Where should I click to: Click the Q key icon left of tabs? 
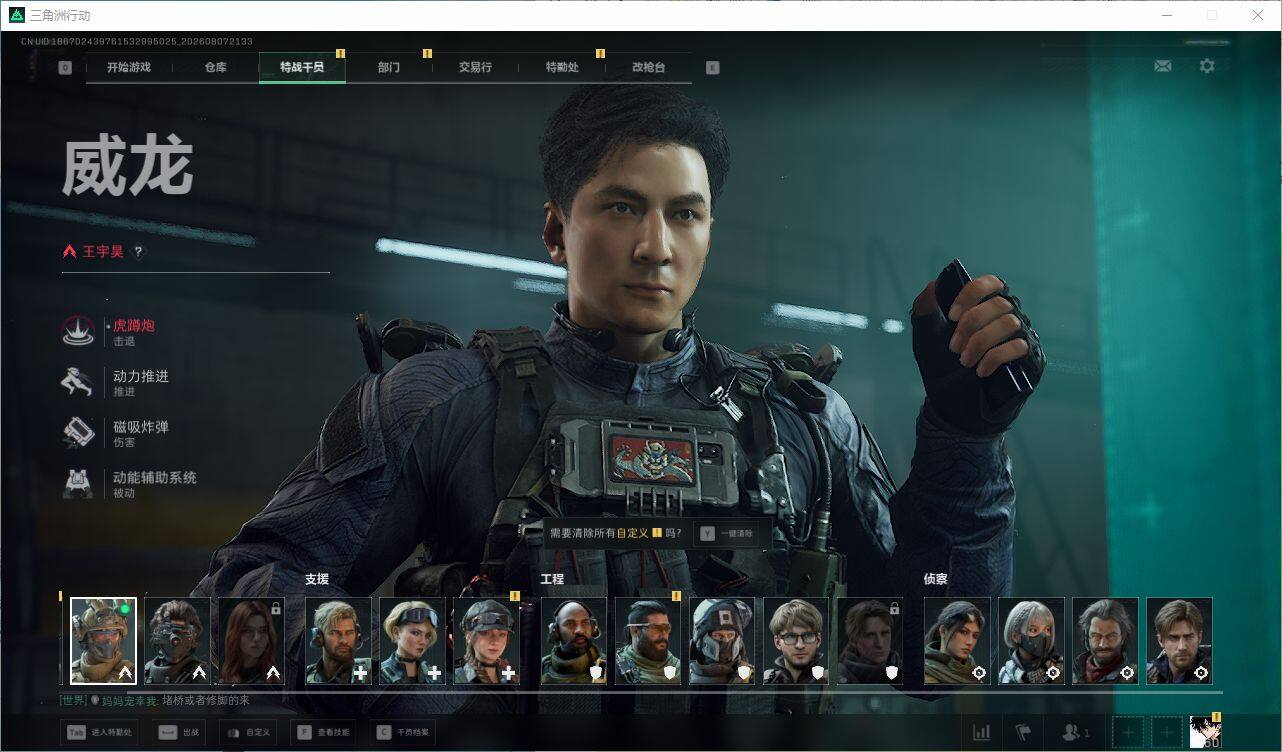(65, 68)
